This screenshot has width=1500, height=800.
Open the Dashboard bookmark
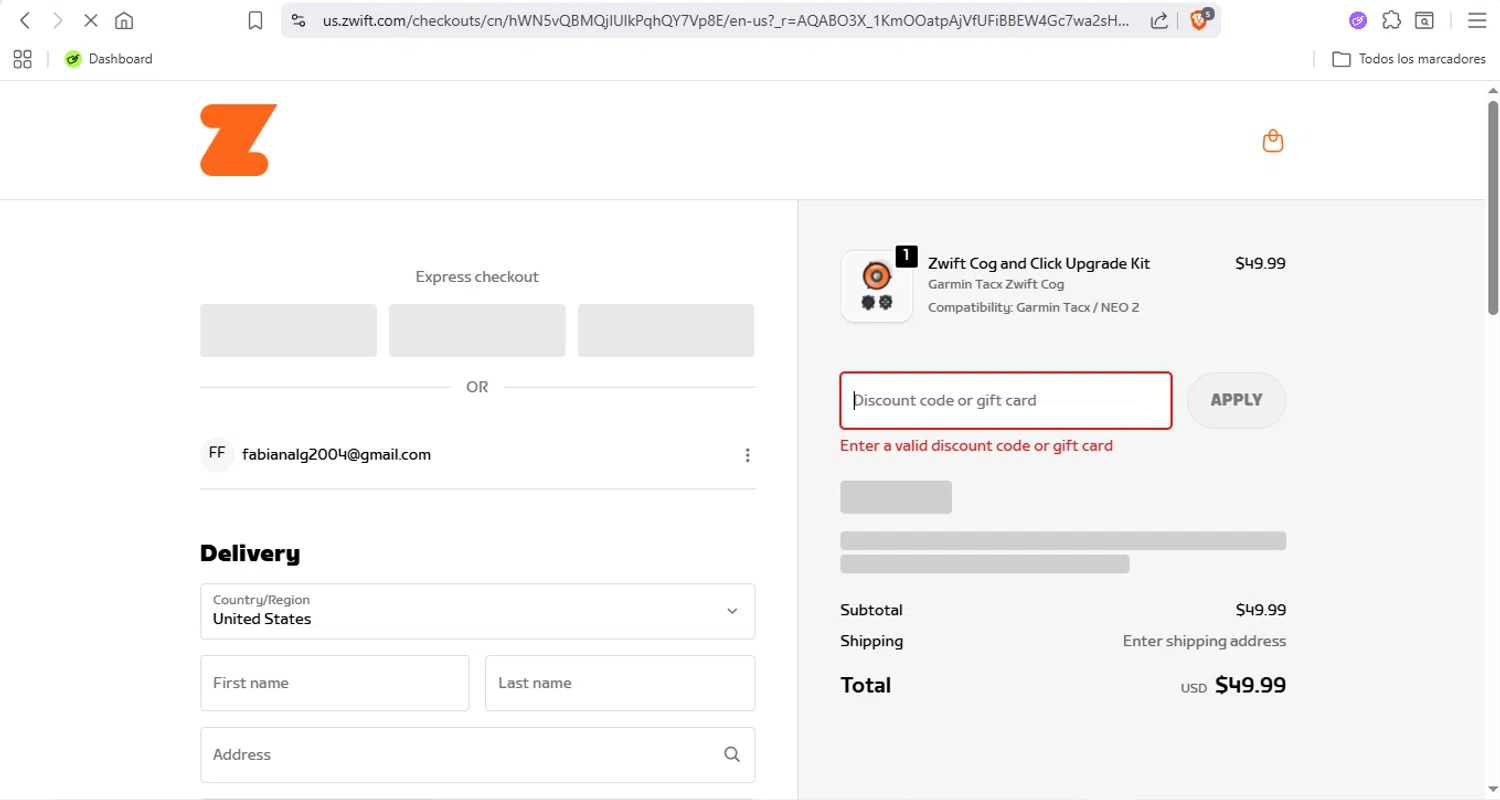109,59
